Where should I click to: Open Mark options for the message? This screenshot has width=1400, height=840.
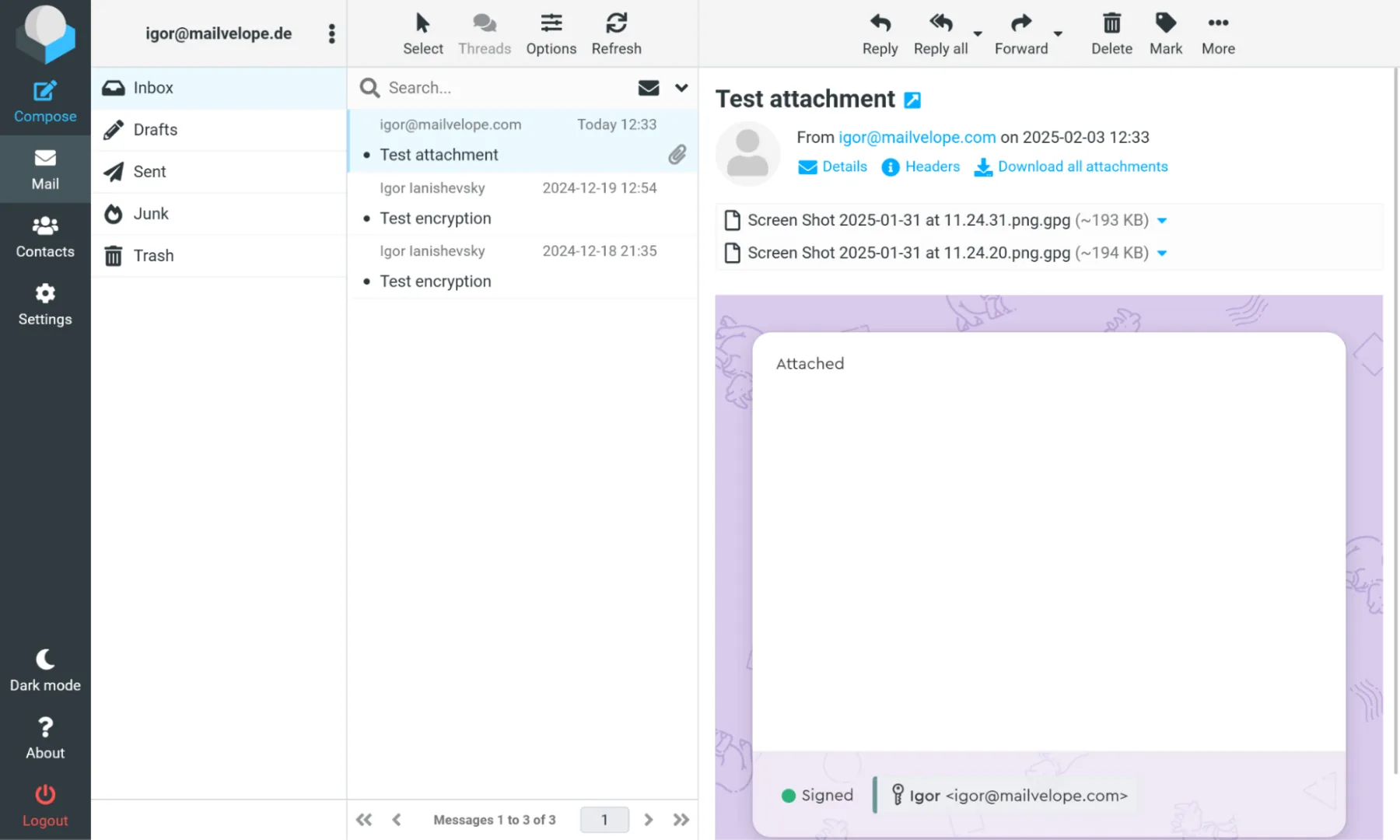(1166, 33)
